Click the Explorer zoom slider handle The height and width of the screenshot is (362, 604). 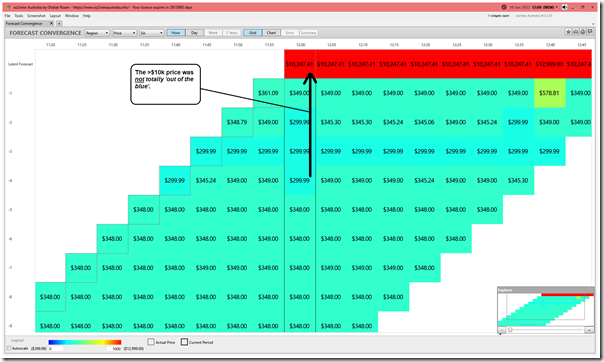[510, 330]
